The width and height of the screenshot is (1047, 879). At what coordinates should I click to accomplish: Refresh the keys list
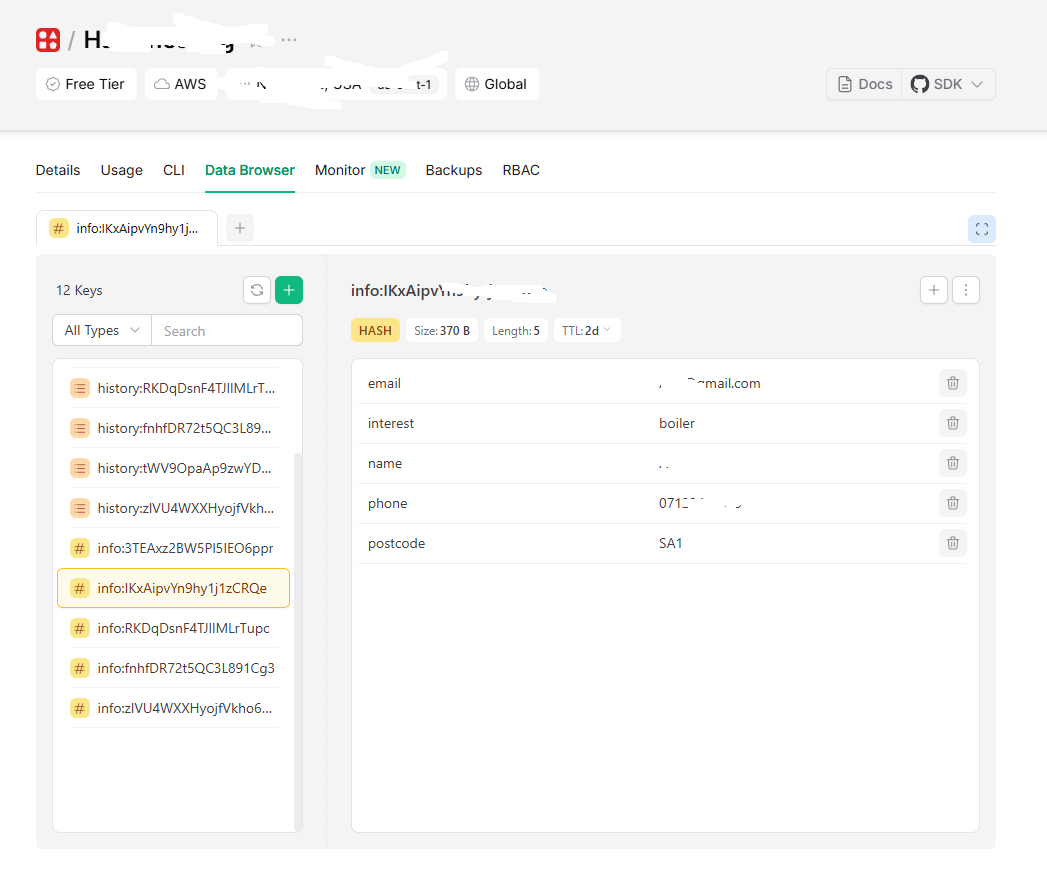257,290
